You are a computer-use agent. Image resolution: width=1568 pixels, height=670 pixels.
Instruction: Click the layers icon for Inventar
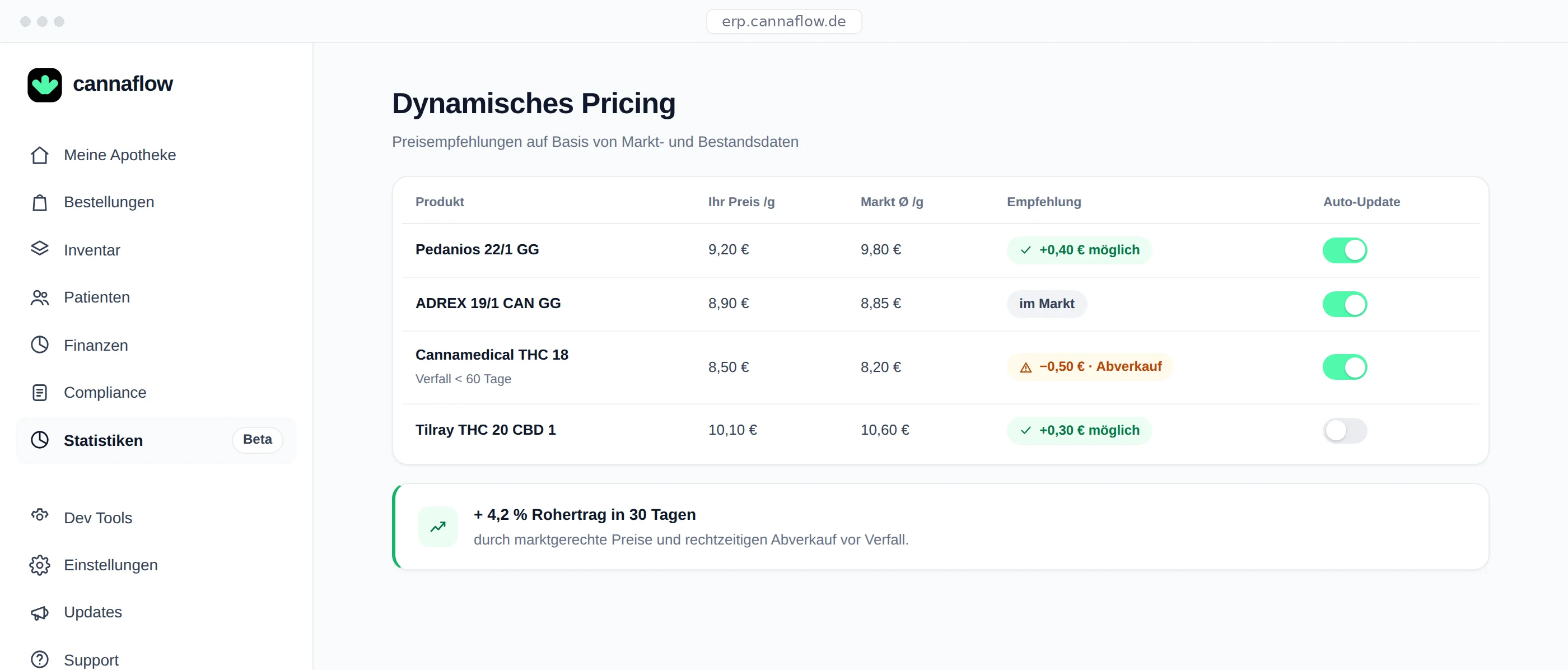(x=40, y=249)
